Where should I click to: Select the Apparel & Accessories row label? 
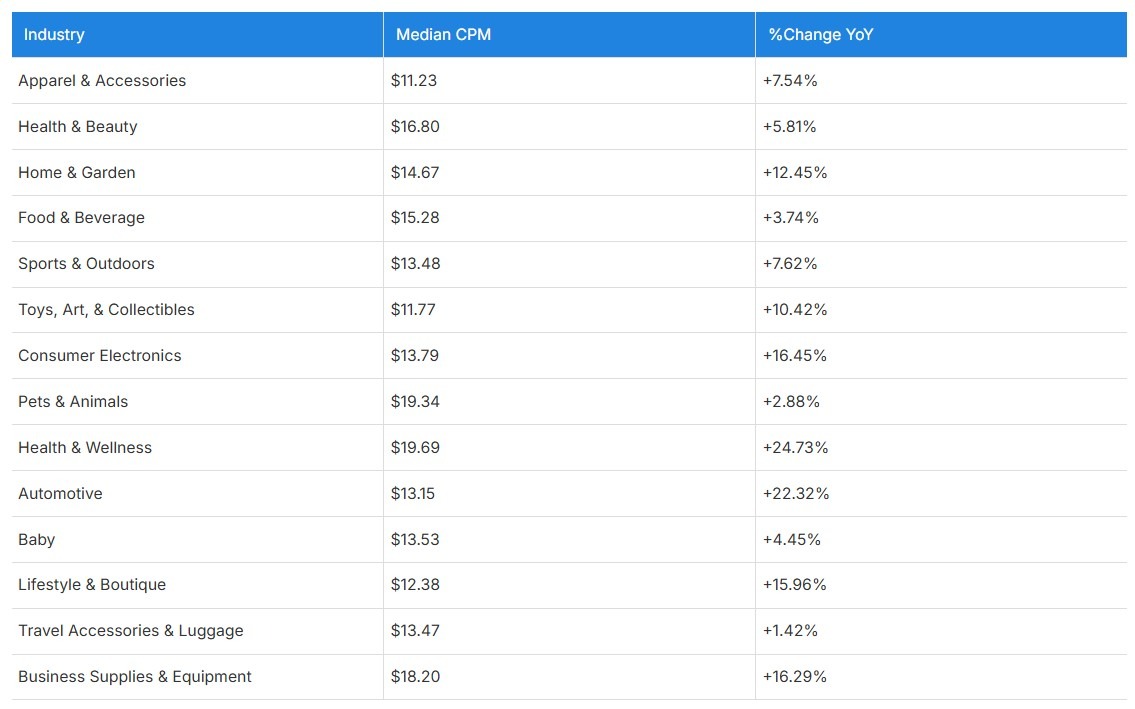(102, 81)
